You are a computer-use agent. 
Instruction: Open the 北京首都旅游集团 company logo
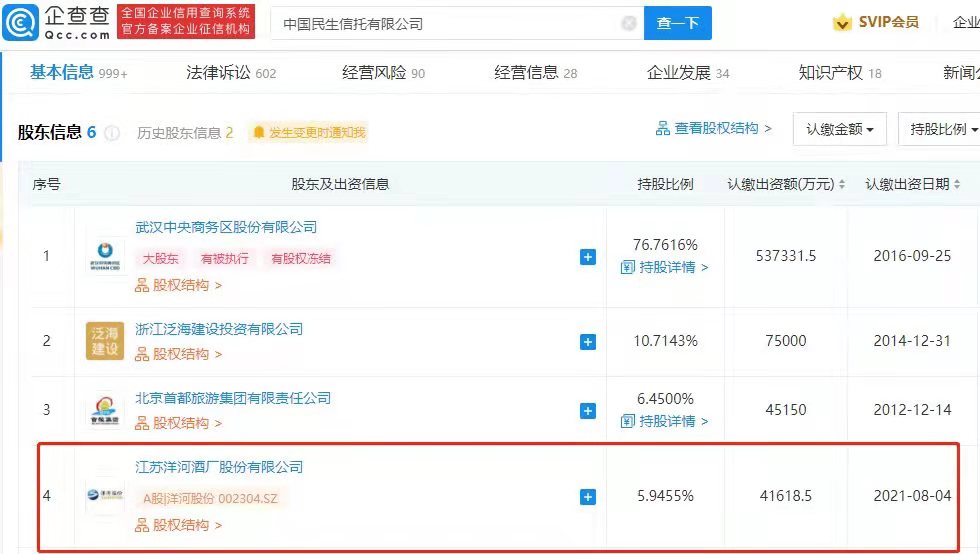[x=105, y=410]
